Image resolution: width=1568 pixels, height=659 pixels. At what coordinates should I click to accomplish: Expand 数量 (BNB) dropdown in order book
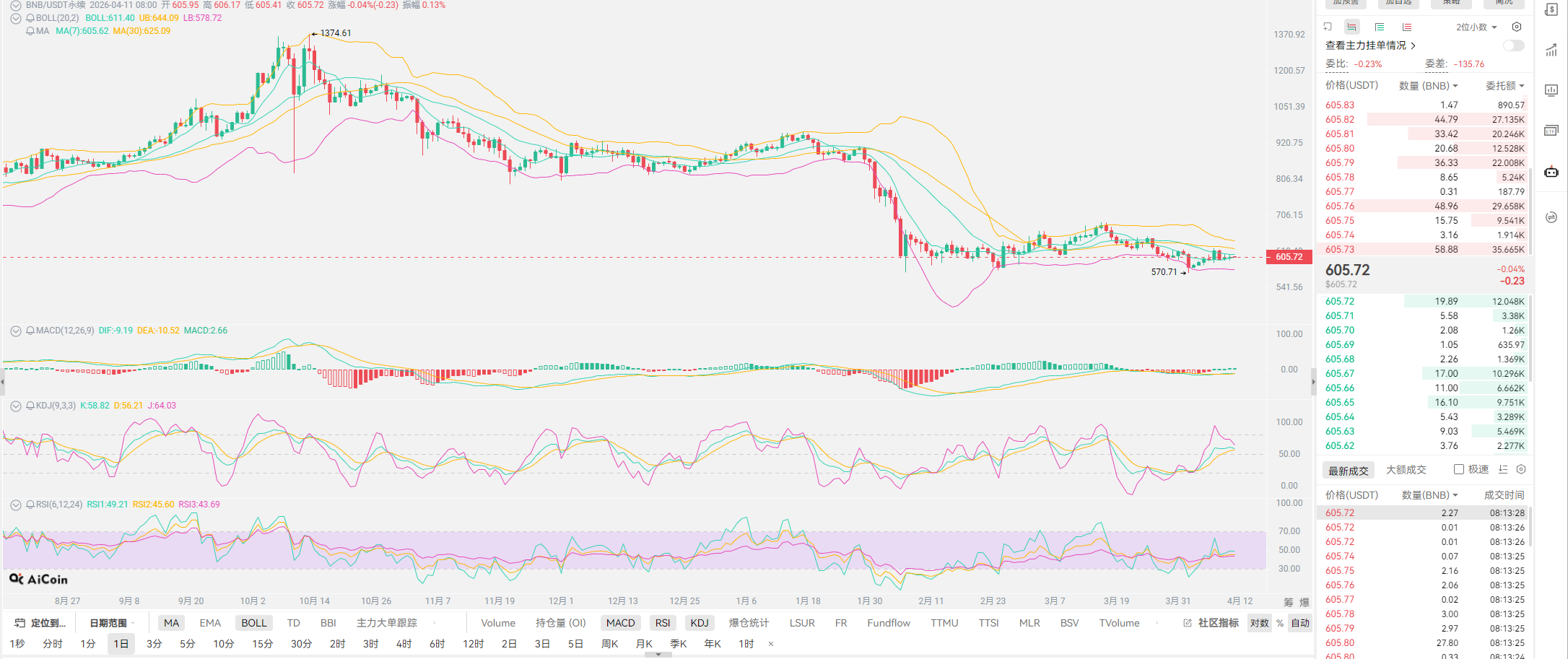tap(1428, 86)
